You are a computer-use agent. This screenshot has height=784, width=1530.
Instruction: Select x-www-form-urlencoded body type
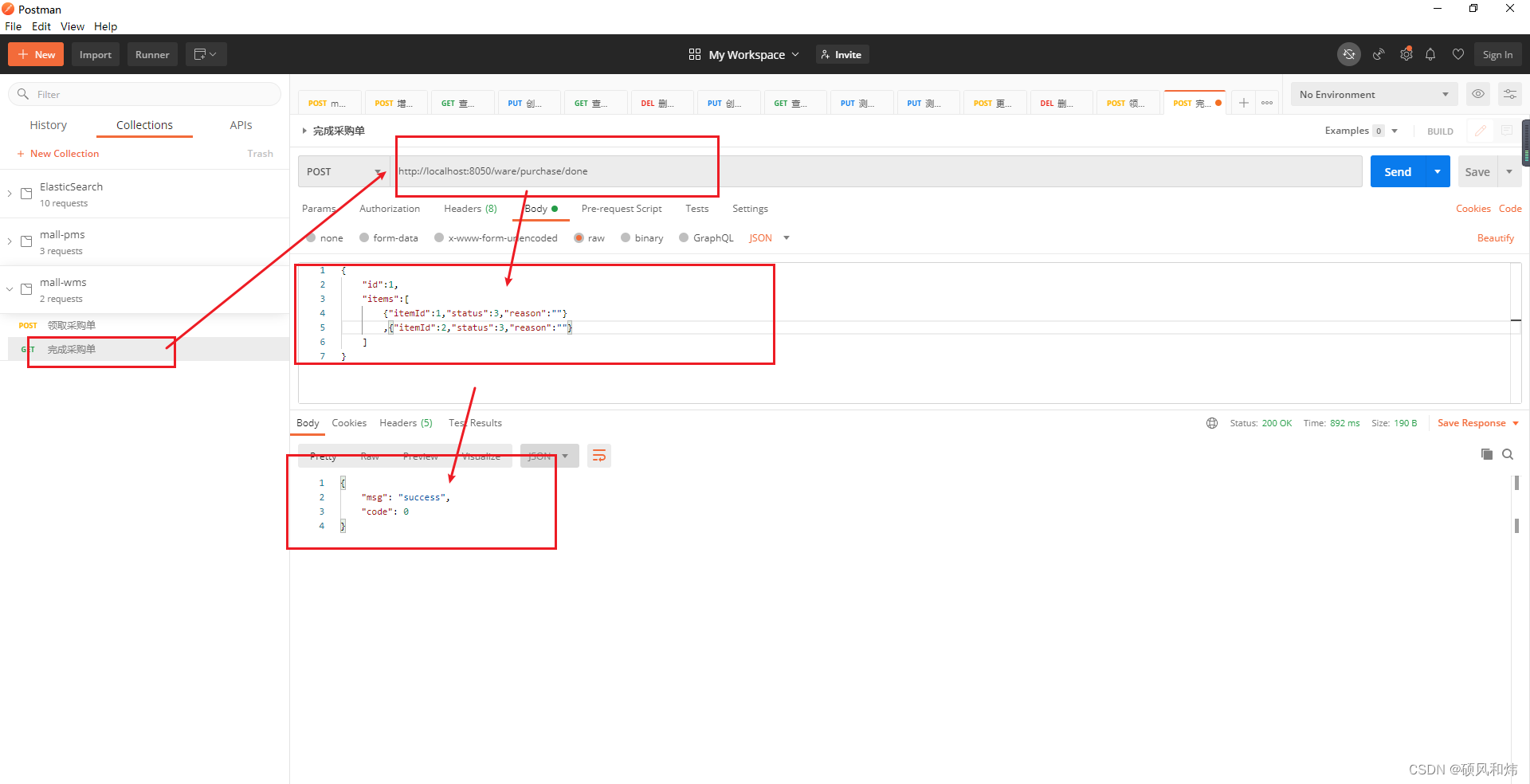pyautogui.click(x=496, y=238)
